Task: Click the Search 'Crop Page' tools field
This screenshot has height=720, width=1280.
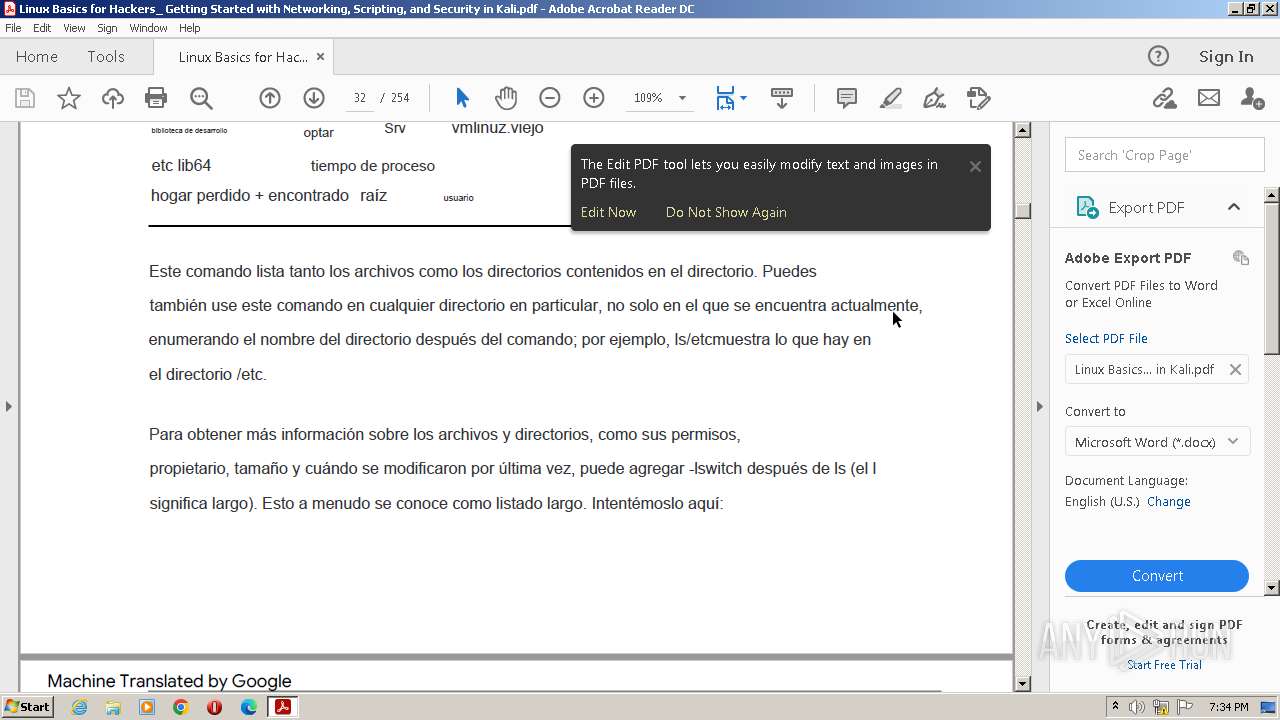Action: coord(1164,155)
